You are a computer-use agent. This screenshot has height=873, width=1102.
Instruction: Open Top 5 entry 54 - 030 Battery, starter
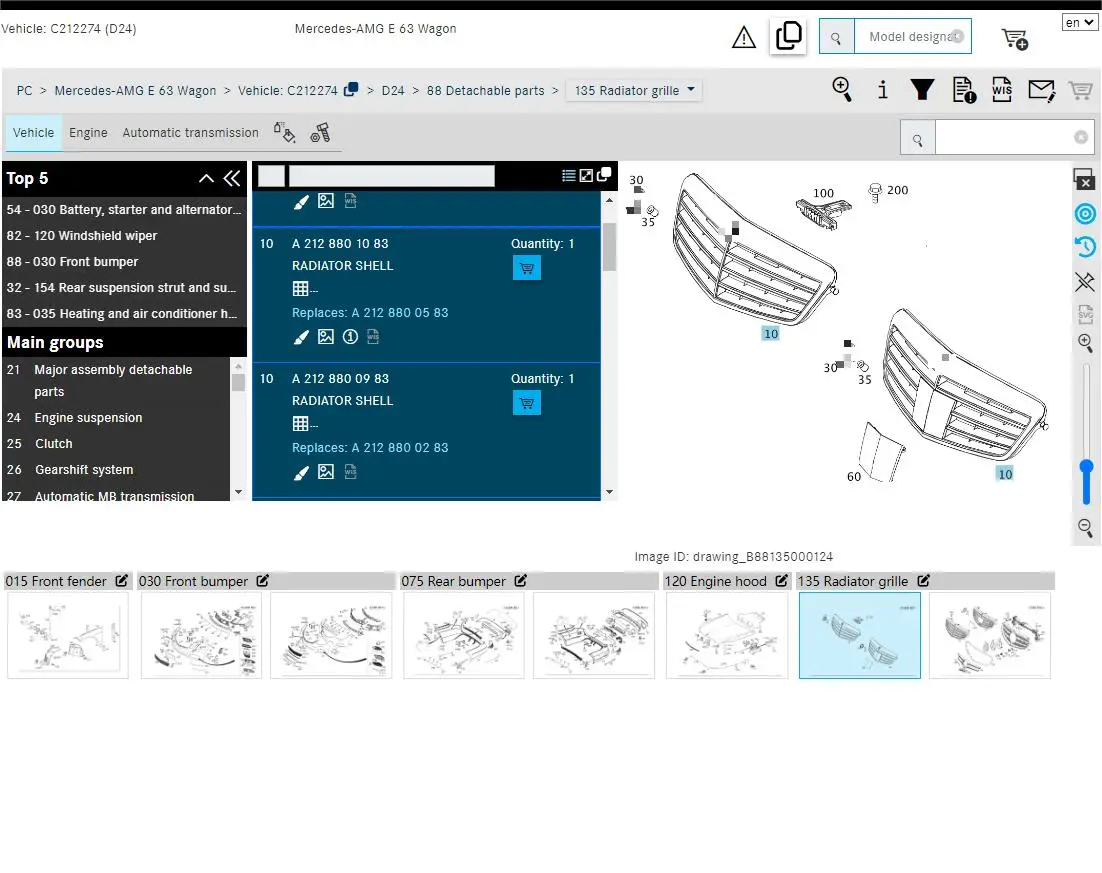(x=124, y=209)
